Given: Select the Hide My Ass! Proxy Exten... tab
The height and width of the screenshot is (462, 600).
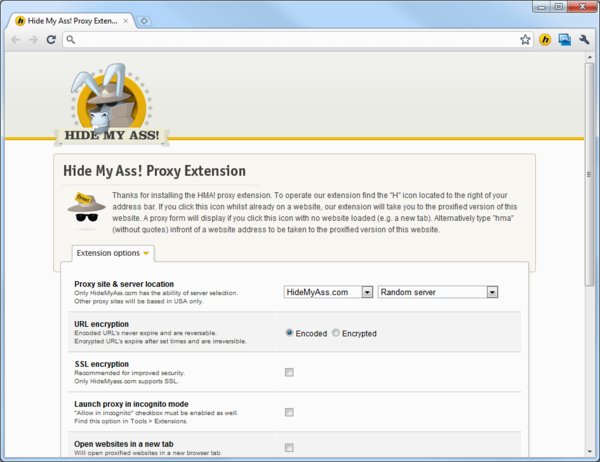Looking at the screenshot, I should tap(71, 21).
